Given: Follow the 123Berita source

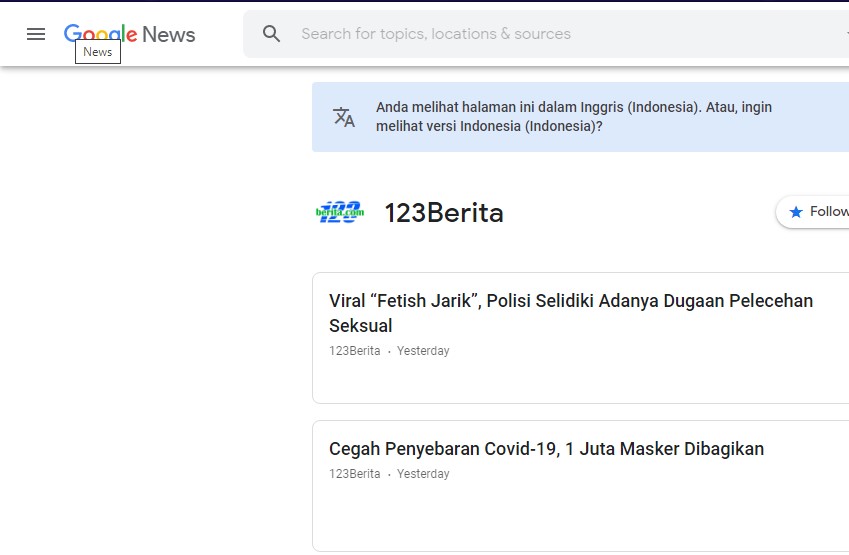Looking at the screenshot, I should click(813, 212).
